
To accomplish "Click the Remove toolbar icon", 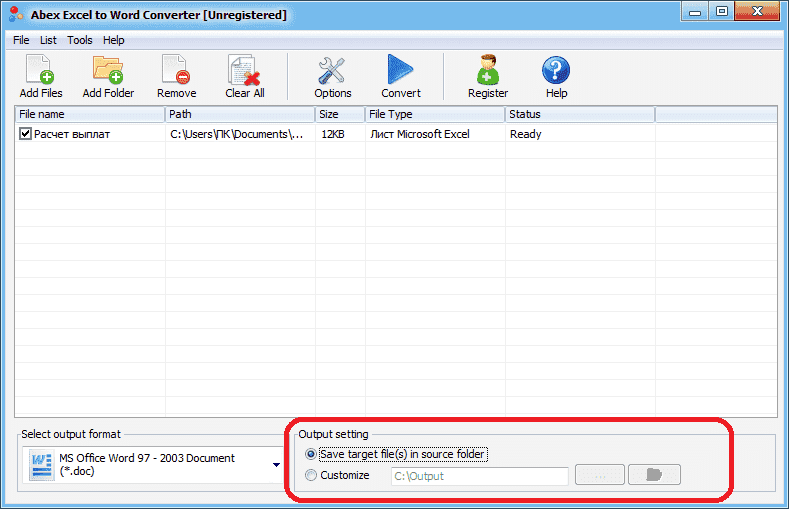I will [176, 70].
